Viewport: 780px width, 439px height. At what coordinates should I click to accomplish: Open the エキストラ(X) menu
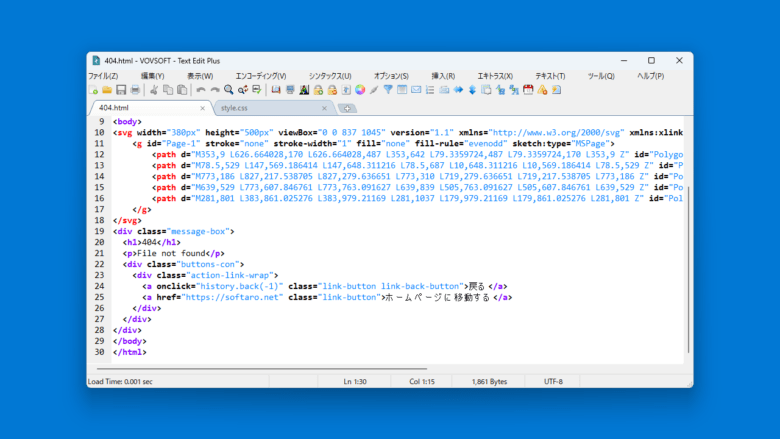[x=495, y=76]
